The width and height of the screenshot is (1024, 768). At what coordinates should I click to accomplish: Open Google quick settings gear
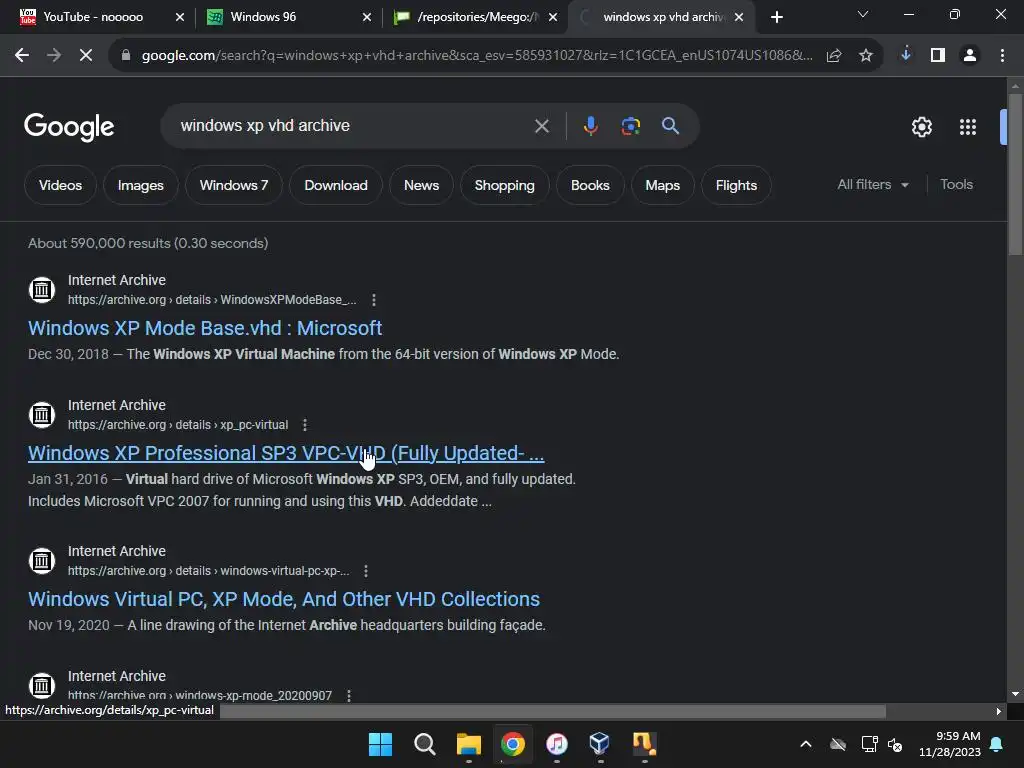(921, 127)
